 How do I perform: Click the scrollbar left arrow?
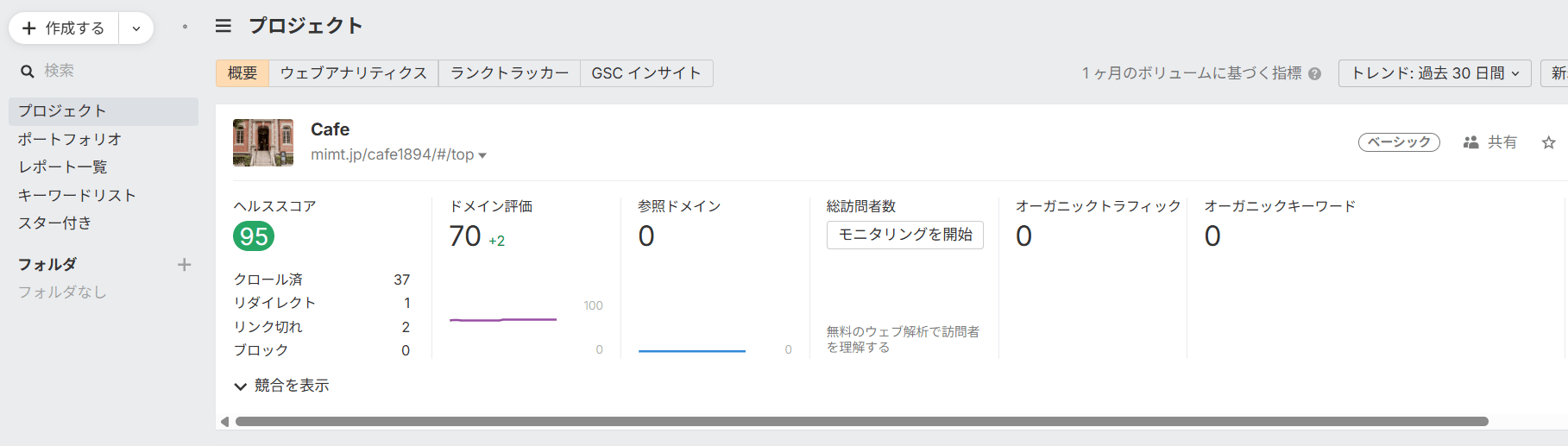coord(224,422)
